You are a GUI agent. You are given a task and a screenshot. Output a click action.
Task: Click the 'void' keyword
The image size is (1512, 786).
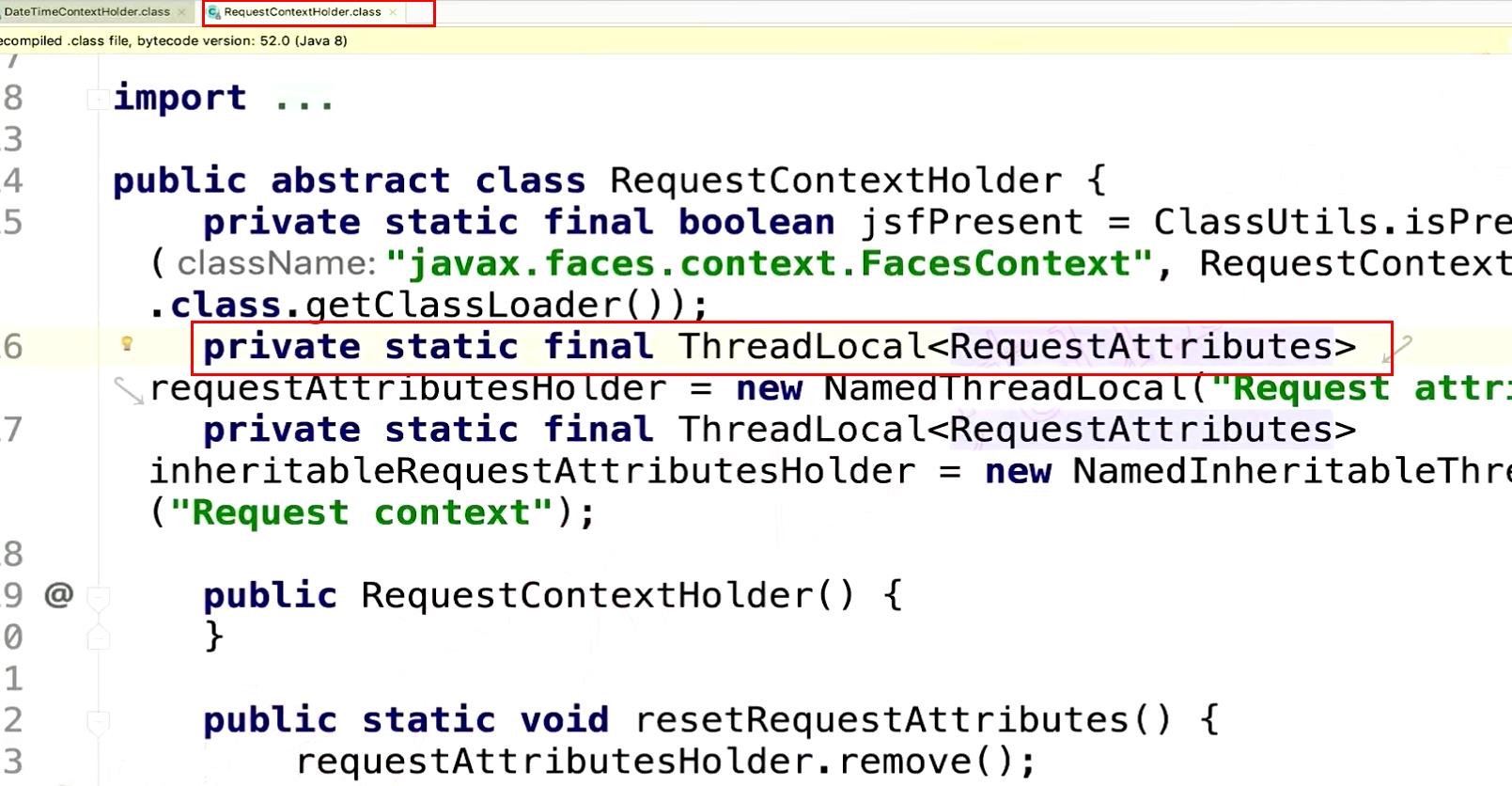[x=565, y=720]
